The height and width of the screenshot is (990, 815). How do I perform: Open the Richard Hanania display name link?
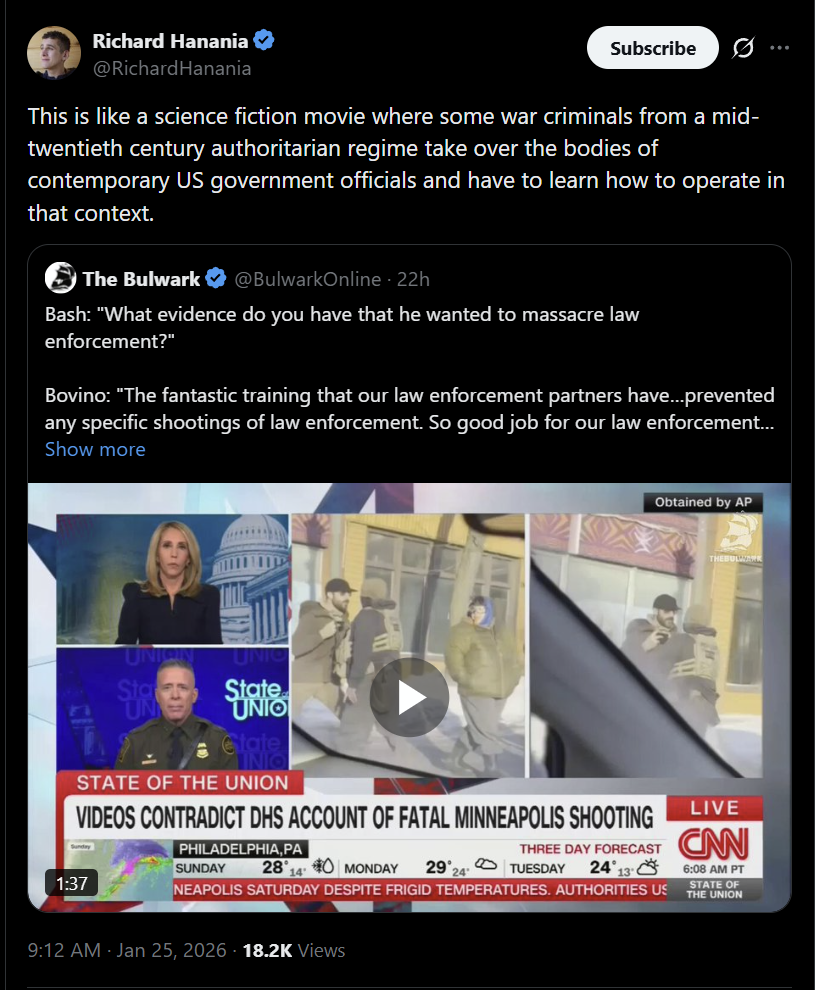(x=170, y=41)
